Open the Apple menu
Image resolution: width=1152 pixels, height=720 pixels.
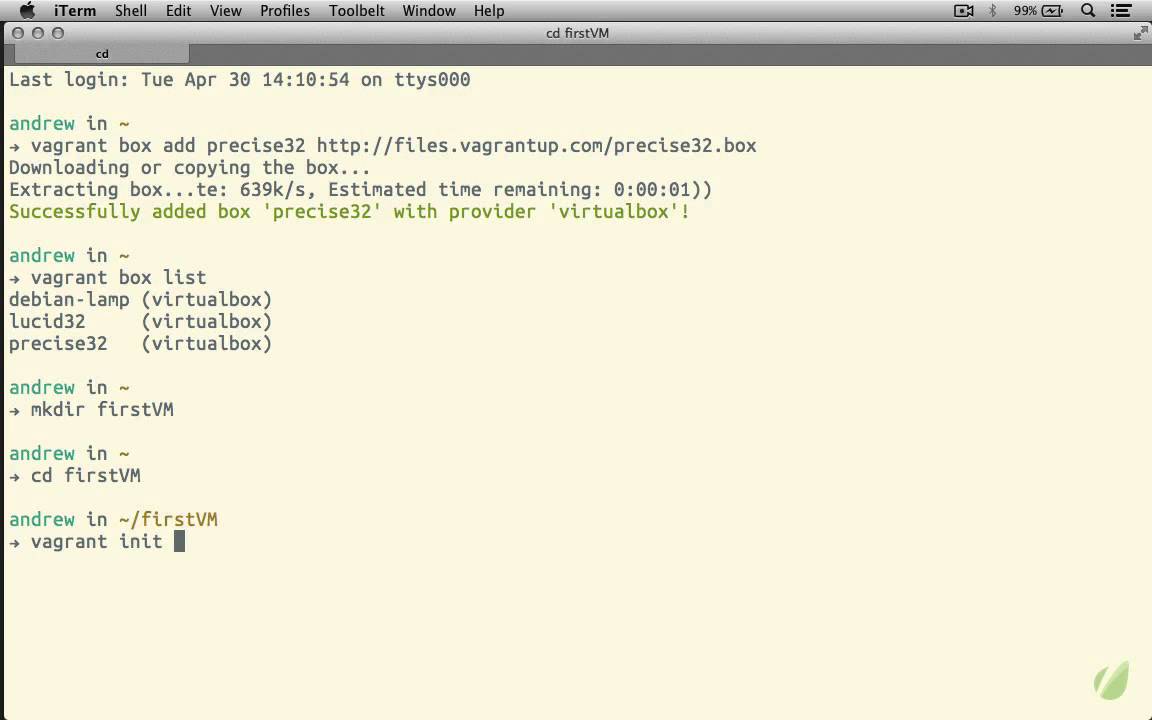pos(27,11)
